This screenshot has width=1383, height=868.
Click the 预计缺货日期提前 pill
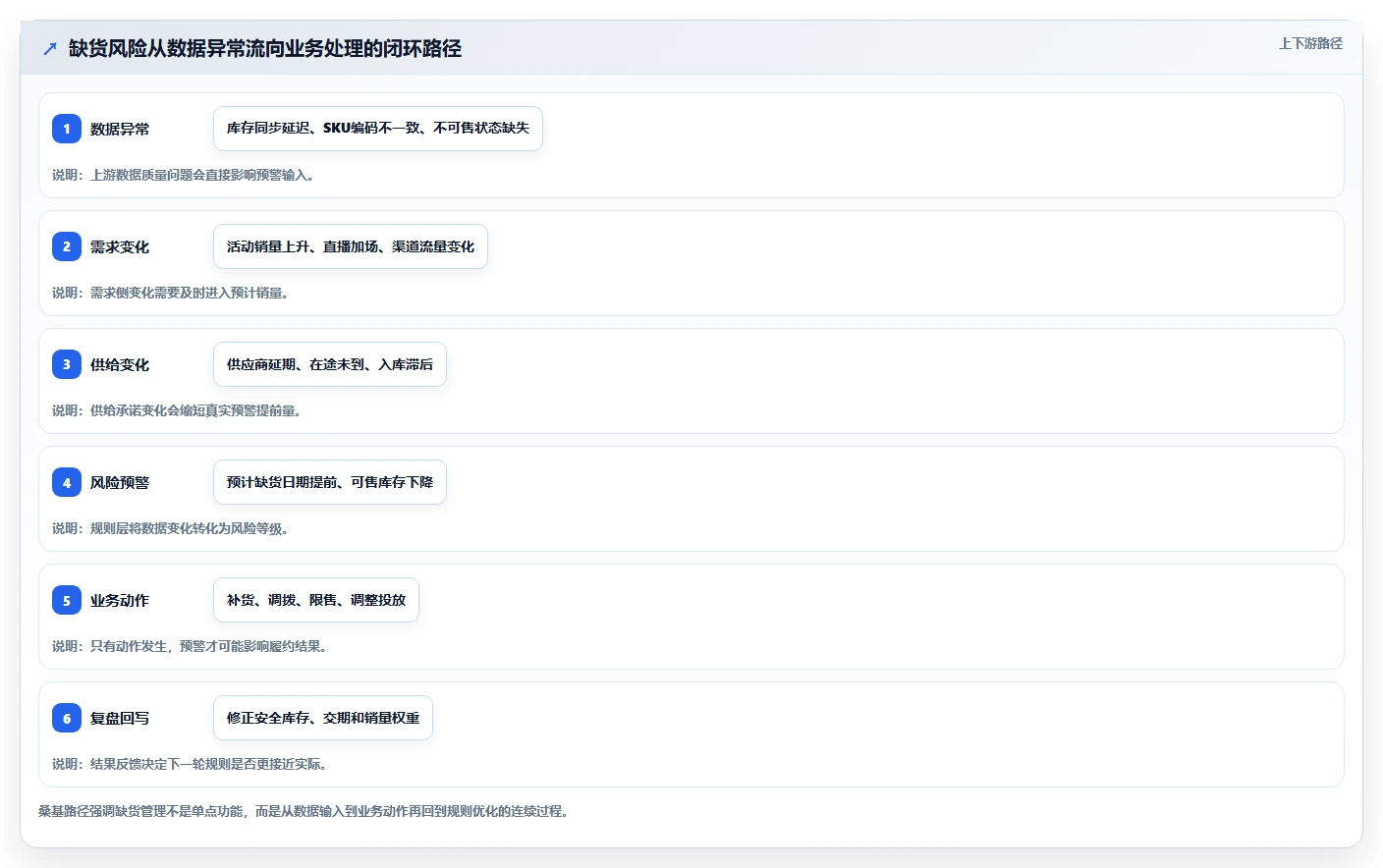(x=330, y=482)
